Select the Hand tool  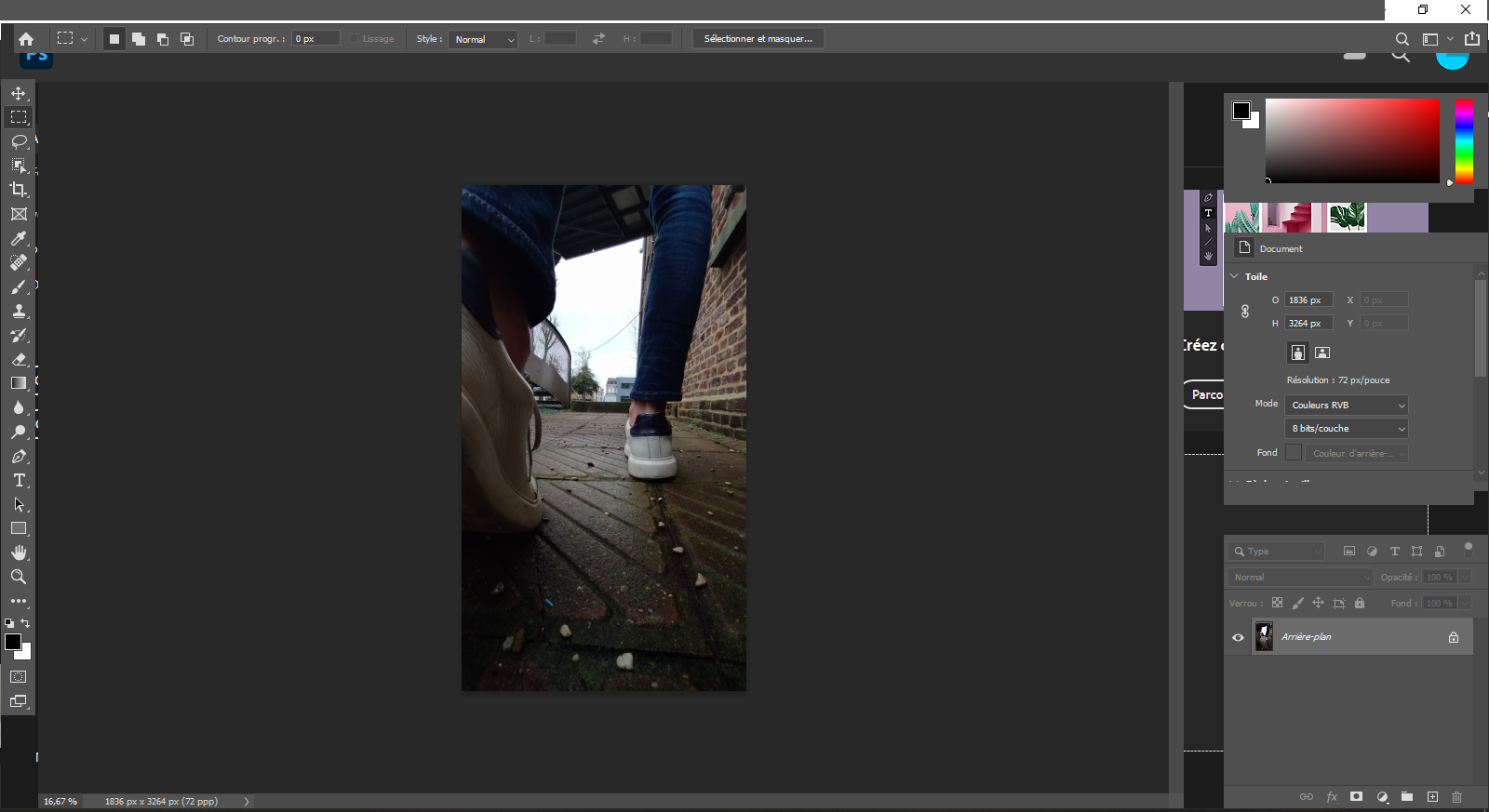(x=19, y=552)
